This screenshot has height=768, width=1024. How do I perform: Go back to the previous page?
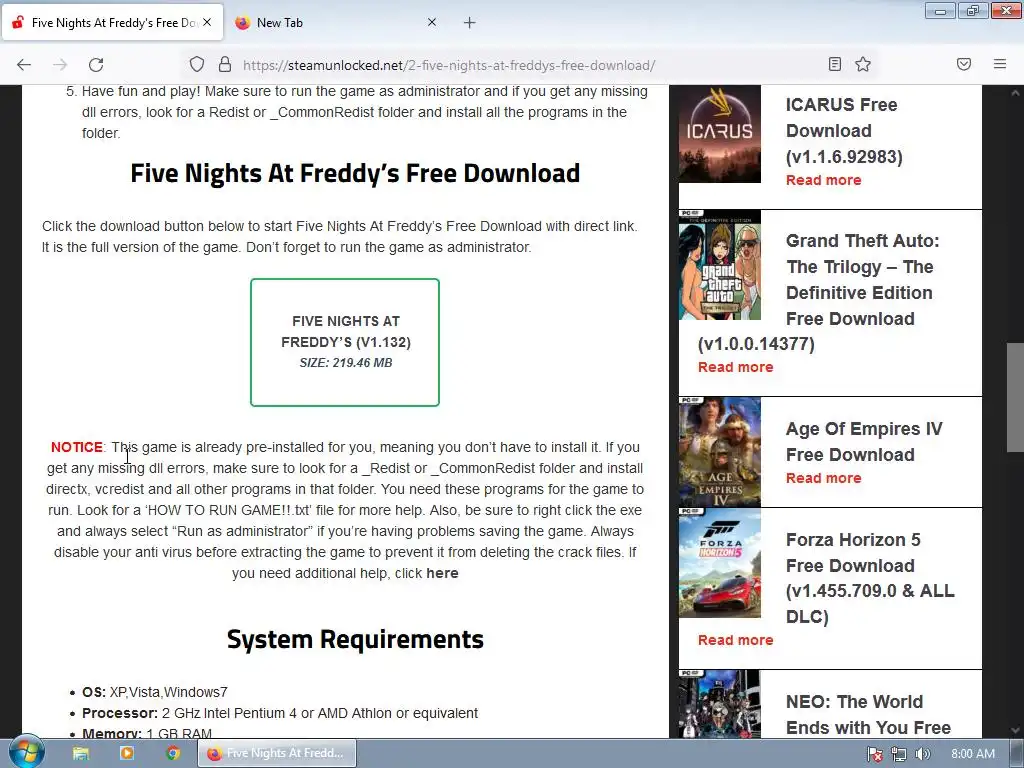coord(24,65)
